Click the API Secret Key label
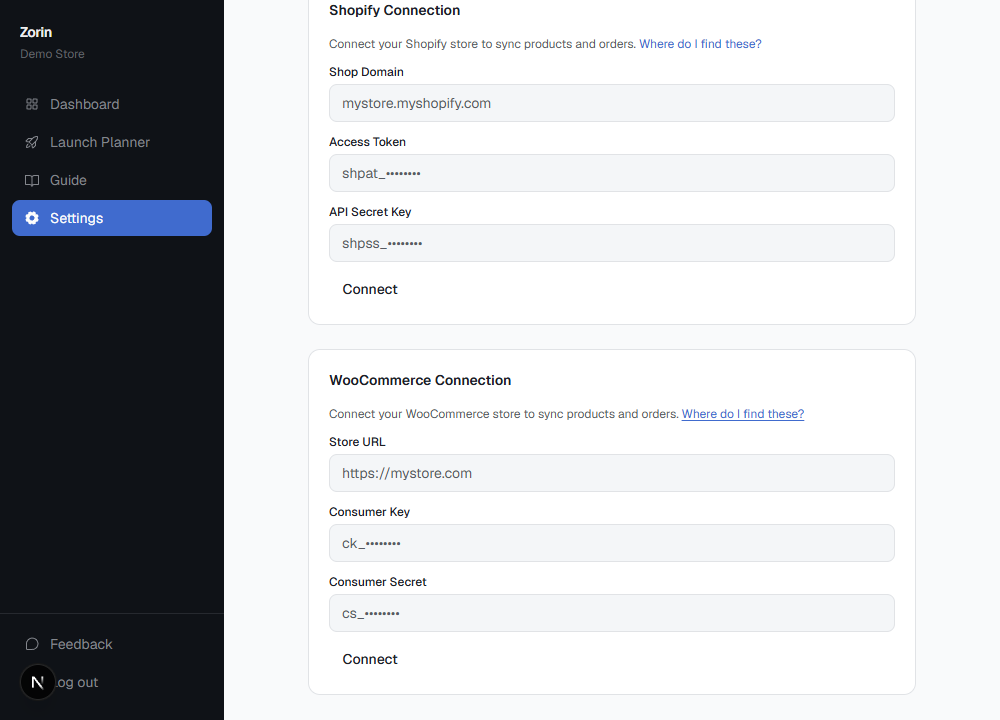Screen dimensions: 1000x720 370,212
